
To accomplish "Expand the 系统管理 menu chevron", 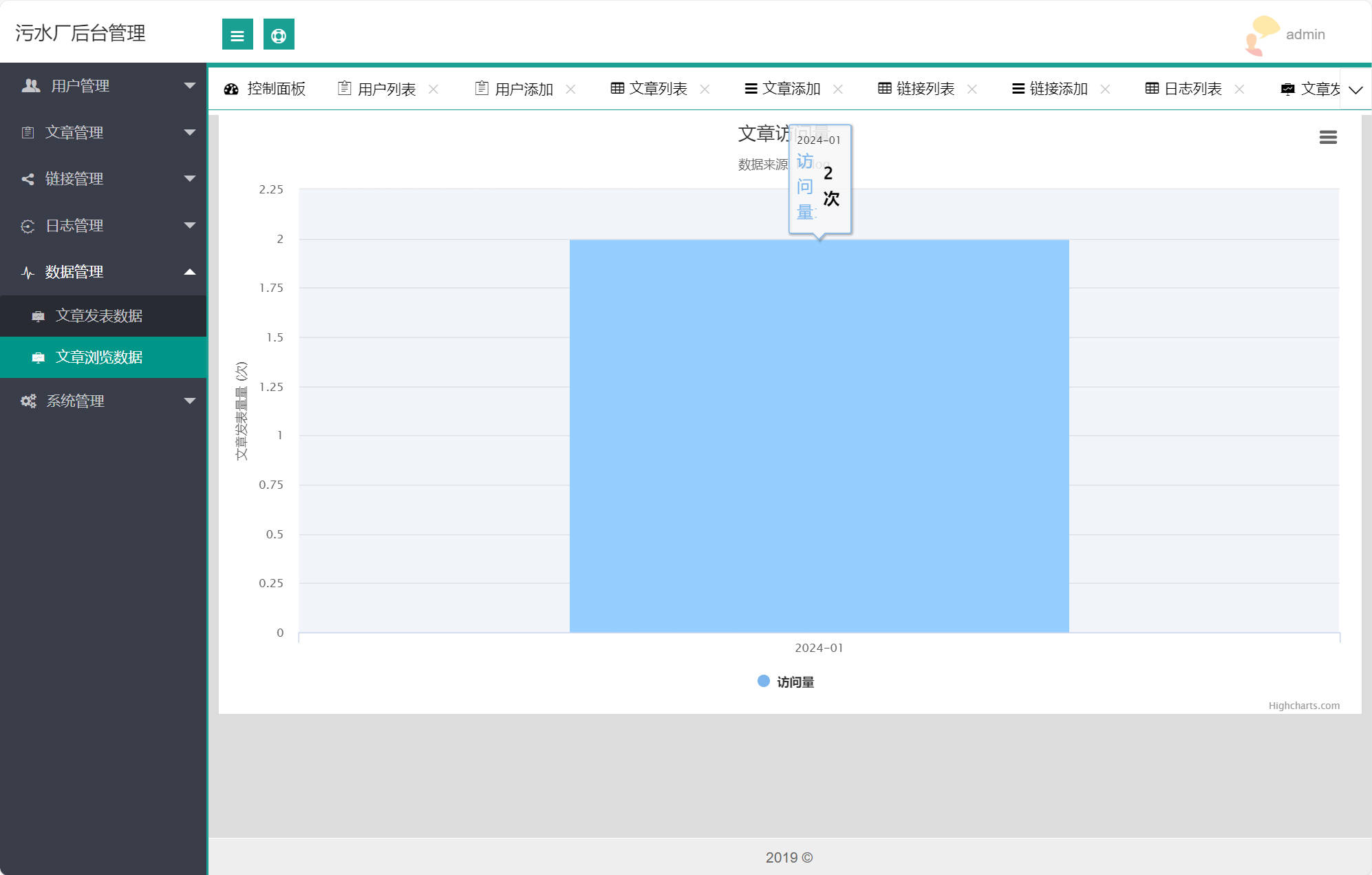I will pyautogui.click(x=189, y=401).
